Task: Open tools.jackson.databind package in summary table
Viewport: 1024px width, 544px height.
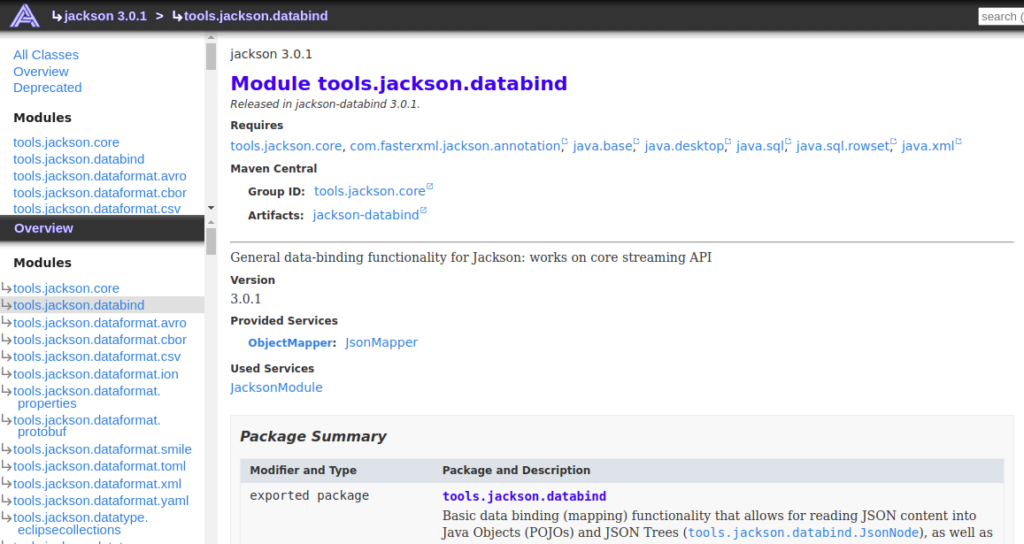Action: pos(524,496)
